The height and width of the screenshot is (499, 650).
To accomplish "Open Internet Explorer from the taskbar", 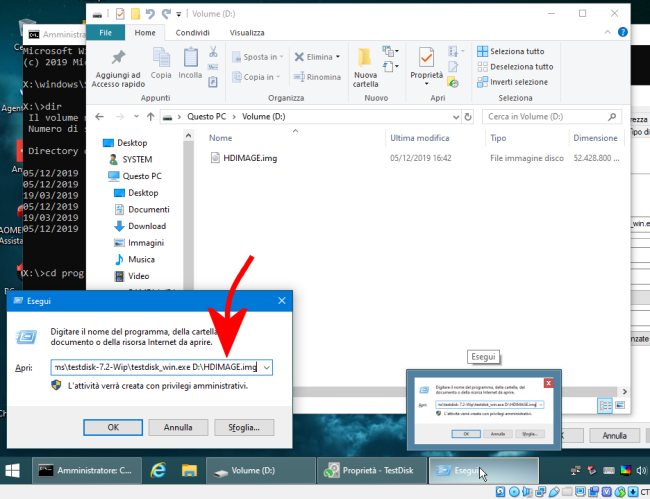I will 157,469.
